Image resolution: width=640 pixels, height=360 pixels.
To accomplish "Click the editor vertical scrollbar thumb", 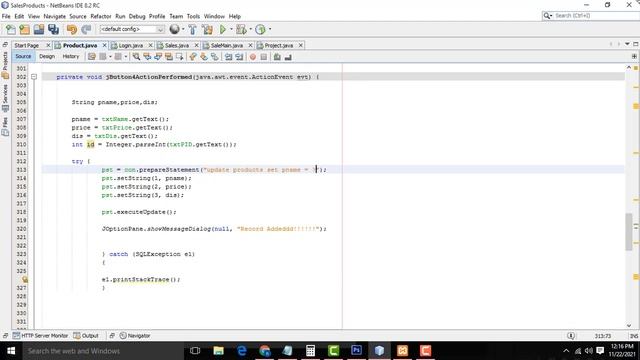I will 629,231.
